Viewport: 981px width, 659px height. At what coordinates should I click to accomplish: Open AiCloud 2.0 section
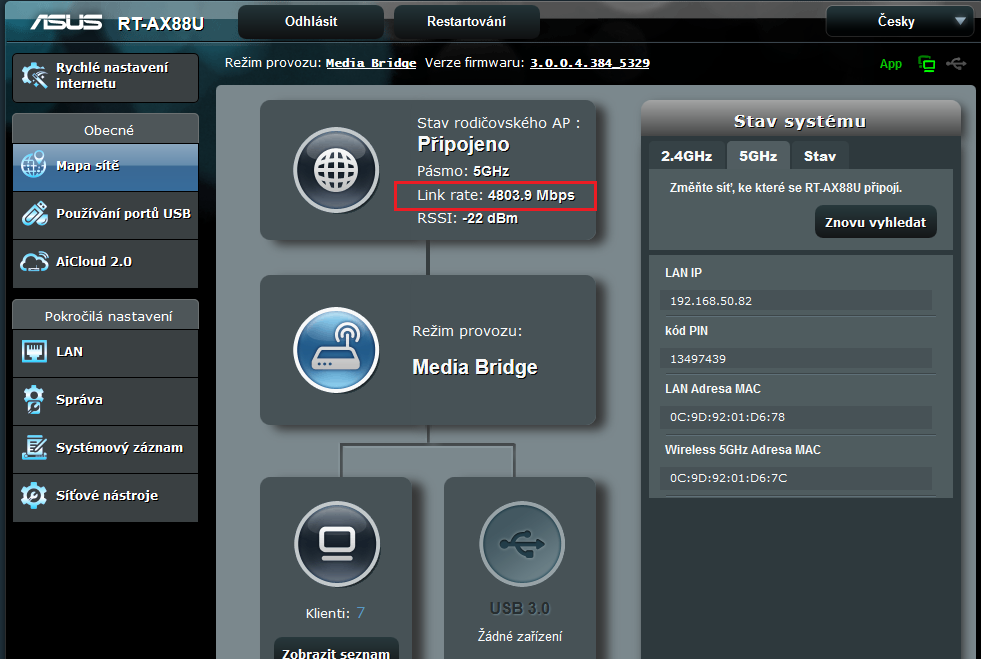(x=105, y=262)
